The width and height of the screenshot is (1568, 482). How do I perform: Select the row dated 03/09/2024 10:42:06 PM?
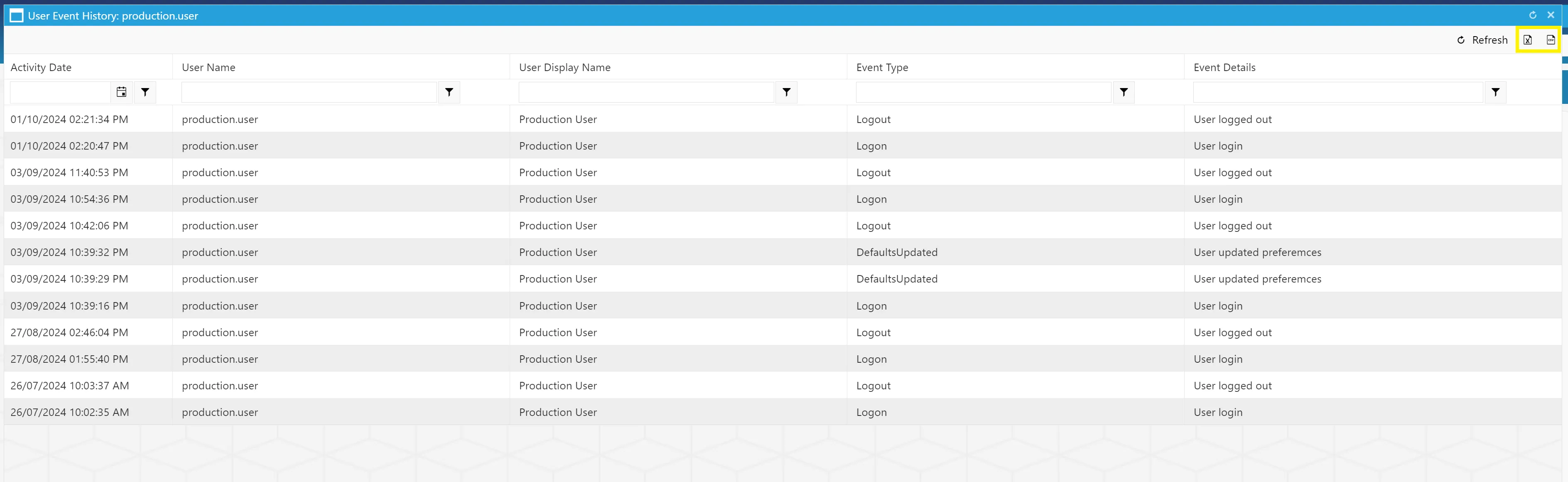pos(783,226)
